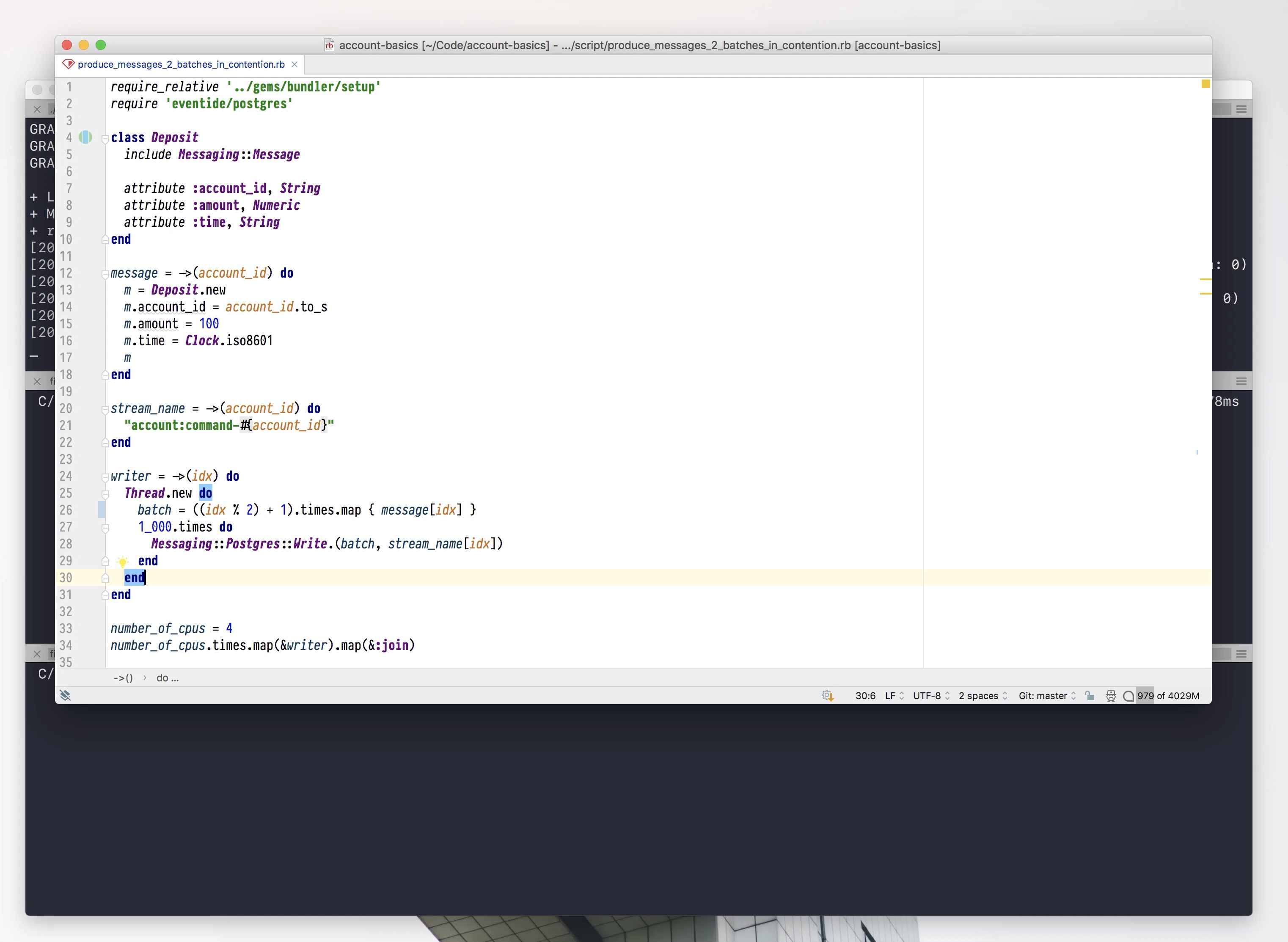The image size is (1288, 942).
Task: Click 'Messaging::Message' on line 5
Action: [239, 154]
